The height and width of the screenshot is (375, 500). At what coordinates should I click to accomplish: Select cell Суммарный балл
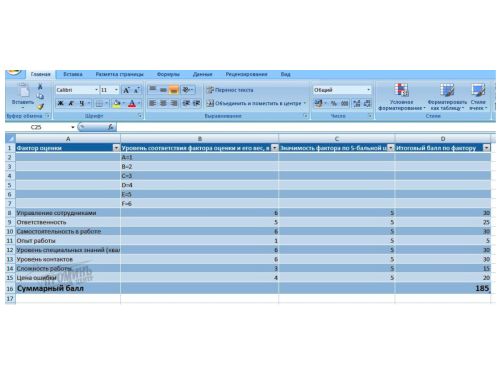click(x=68, y=289)
